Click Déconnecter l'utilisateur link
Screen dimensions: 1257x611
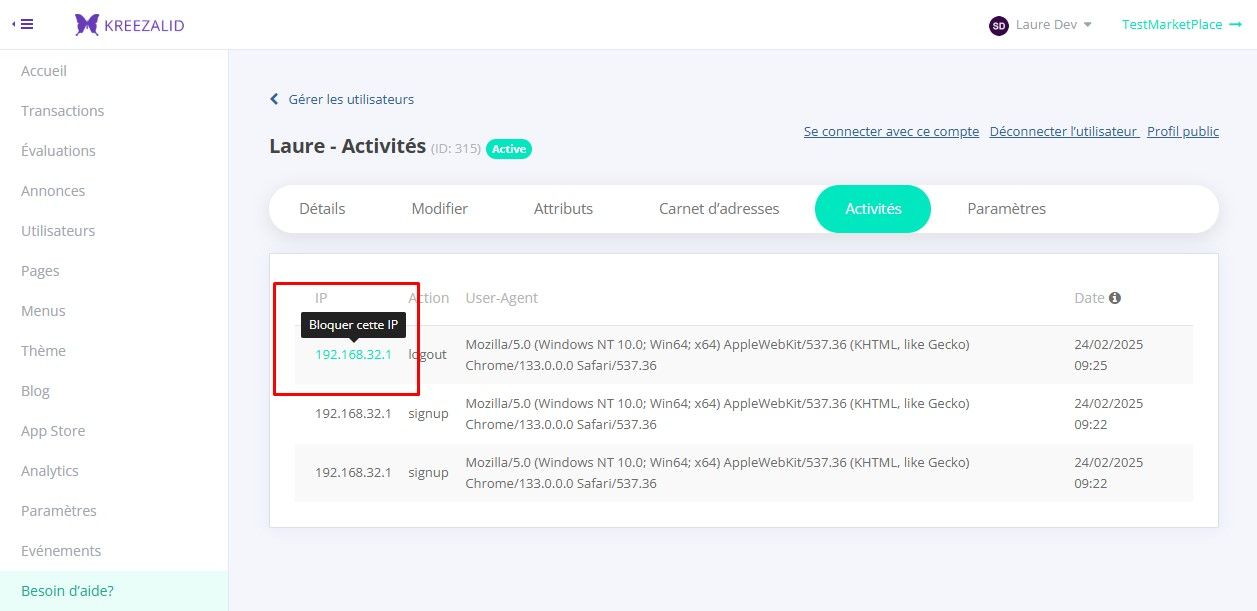1063,131
